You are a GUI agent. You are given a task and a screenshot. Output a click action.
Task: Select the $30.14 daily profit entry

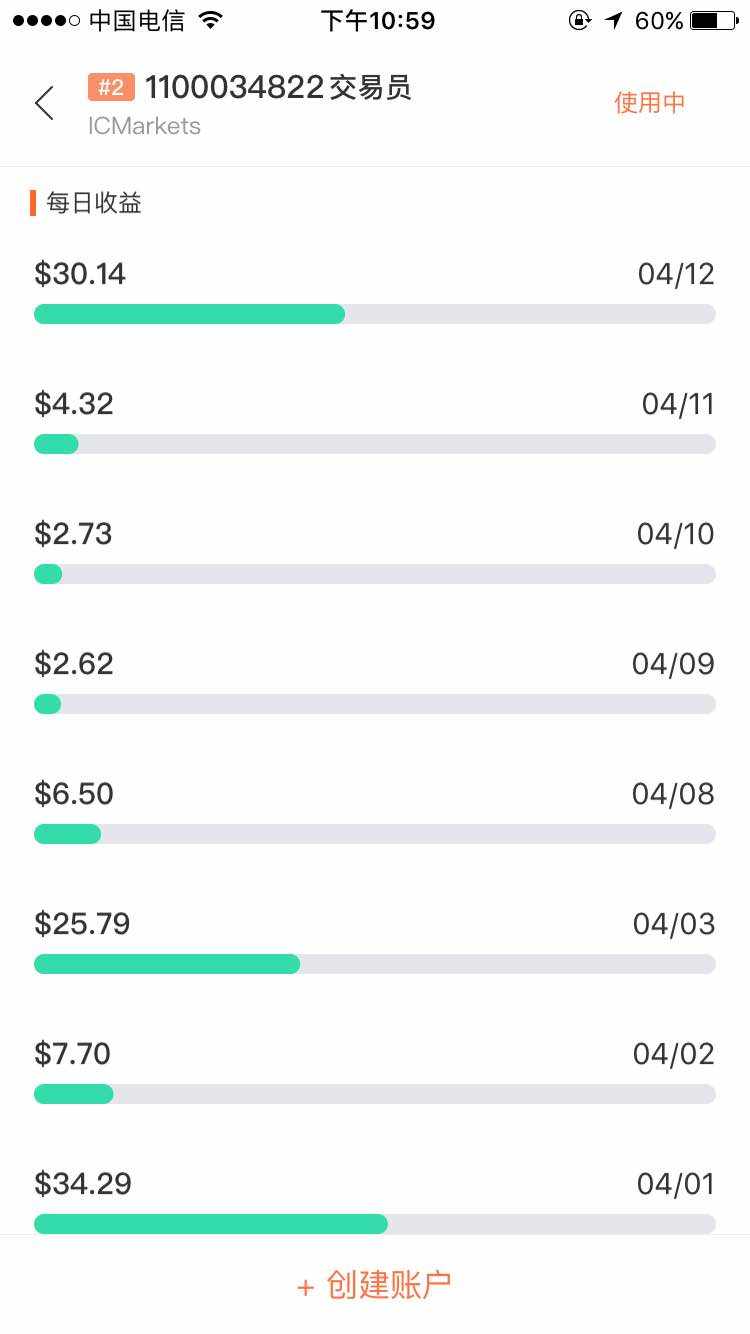[80, 274]
